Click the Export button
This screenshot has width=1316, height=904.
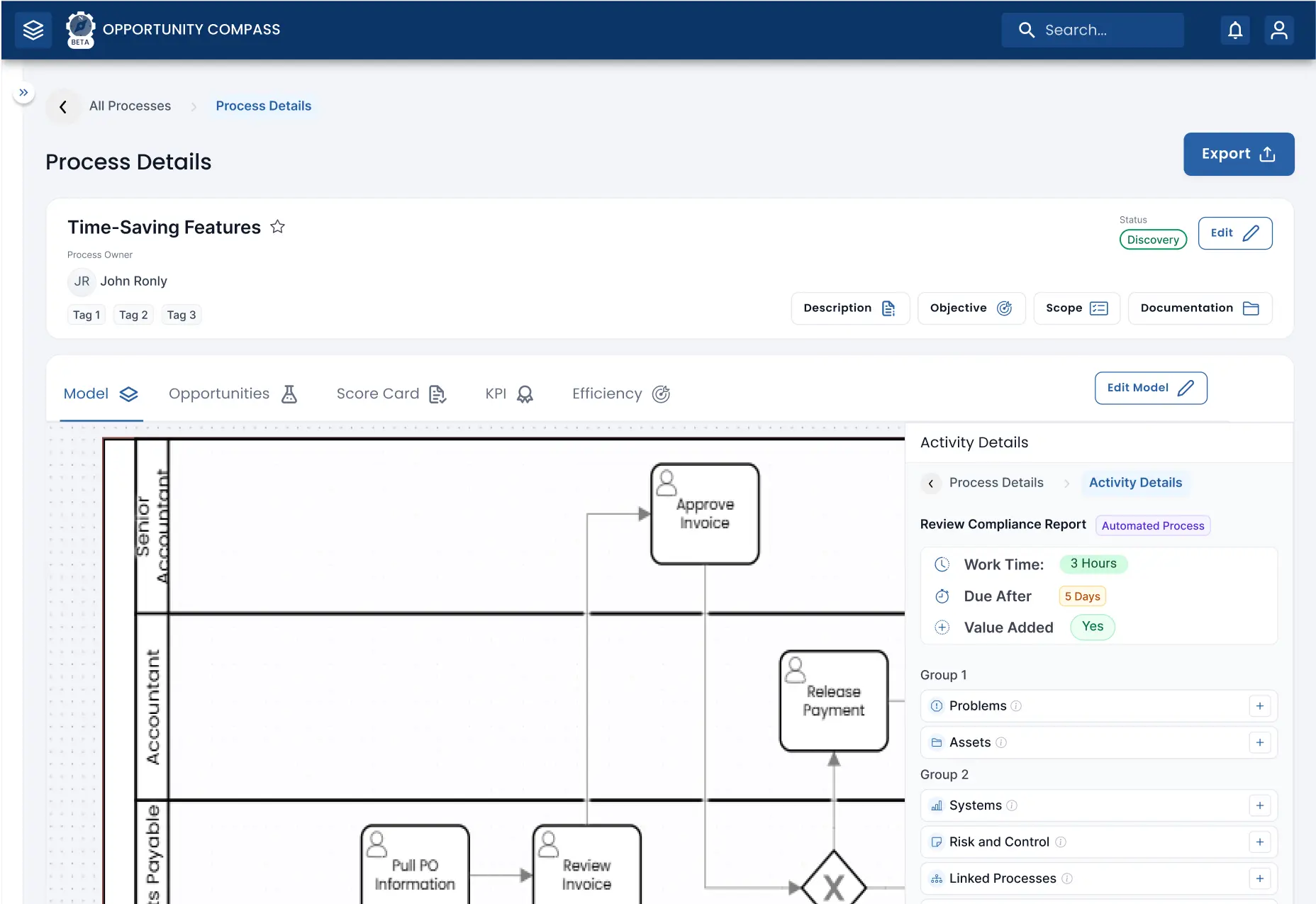pyautogui.click(x=1239, y=154)
